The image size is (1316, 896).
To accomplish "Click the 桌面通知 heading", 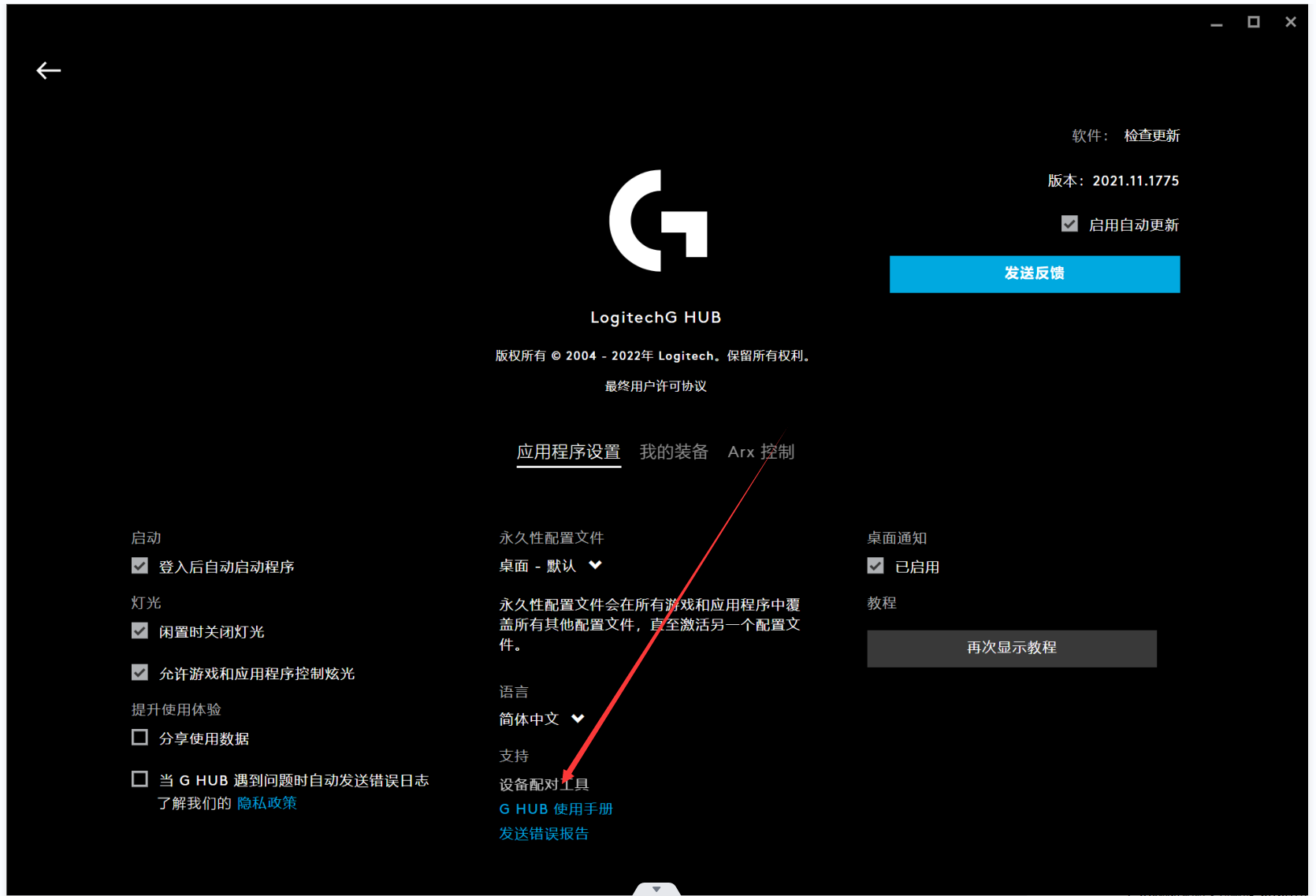I will [897, 537].
